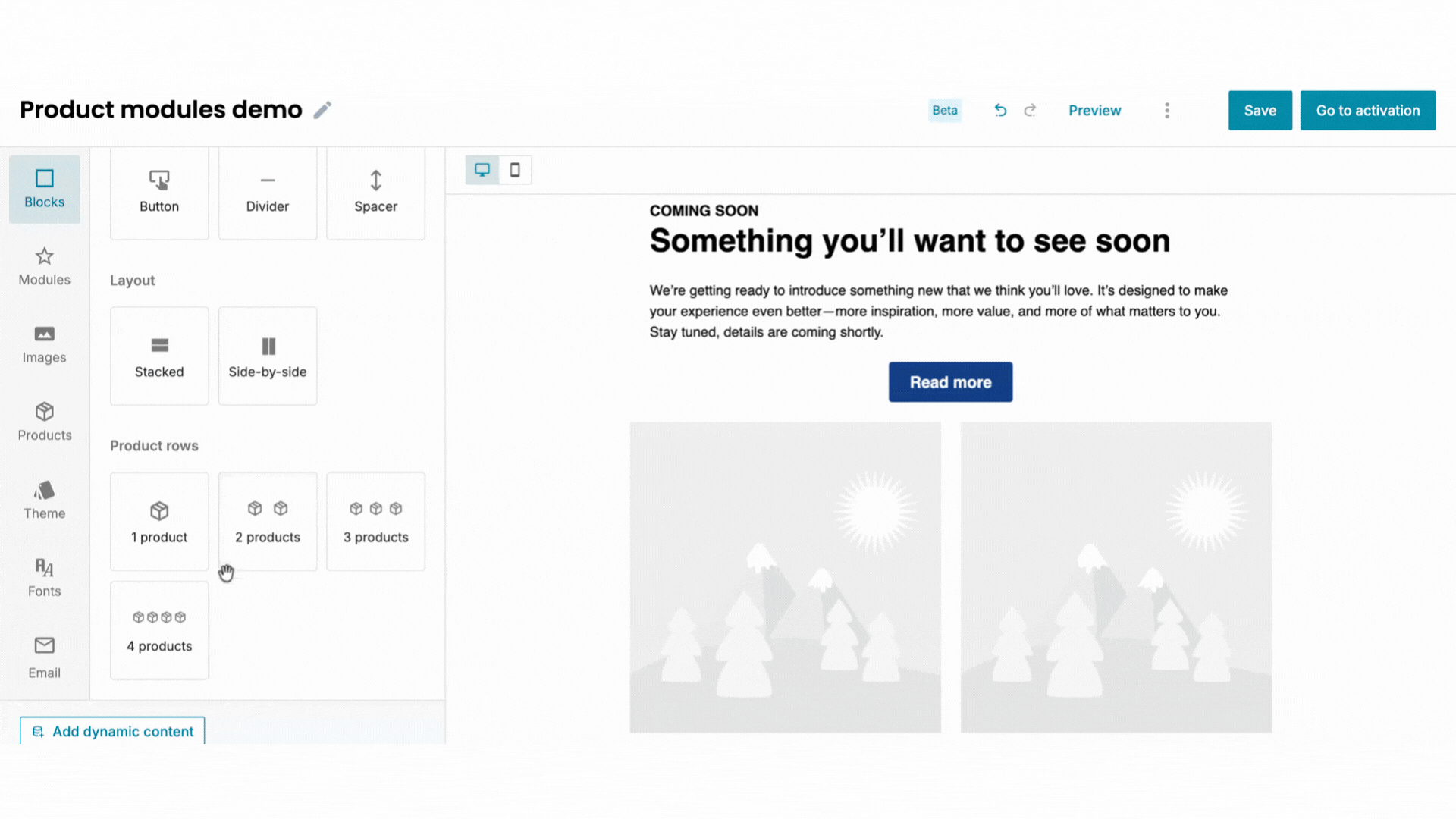The height and width of the screenshot is (819, 1456).
Task: Open the Products panel
Action: click(x=44, y=423)
